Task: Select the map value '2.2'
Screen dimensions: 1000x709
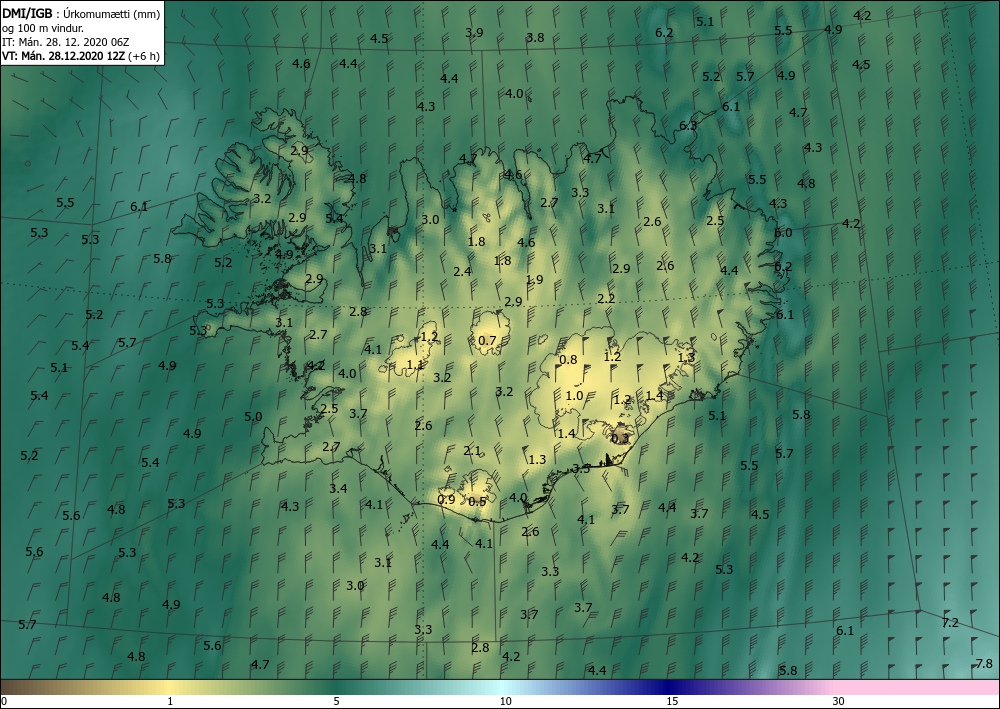Action: tap(606, 298)
